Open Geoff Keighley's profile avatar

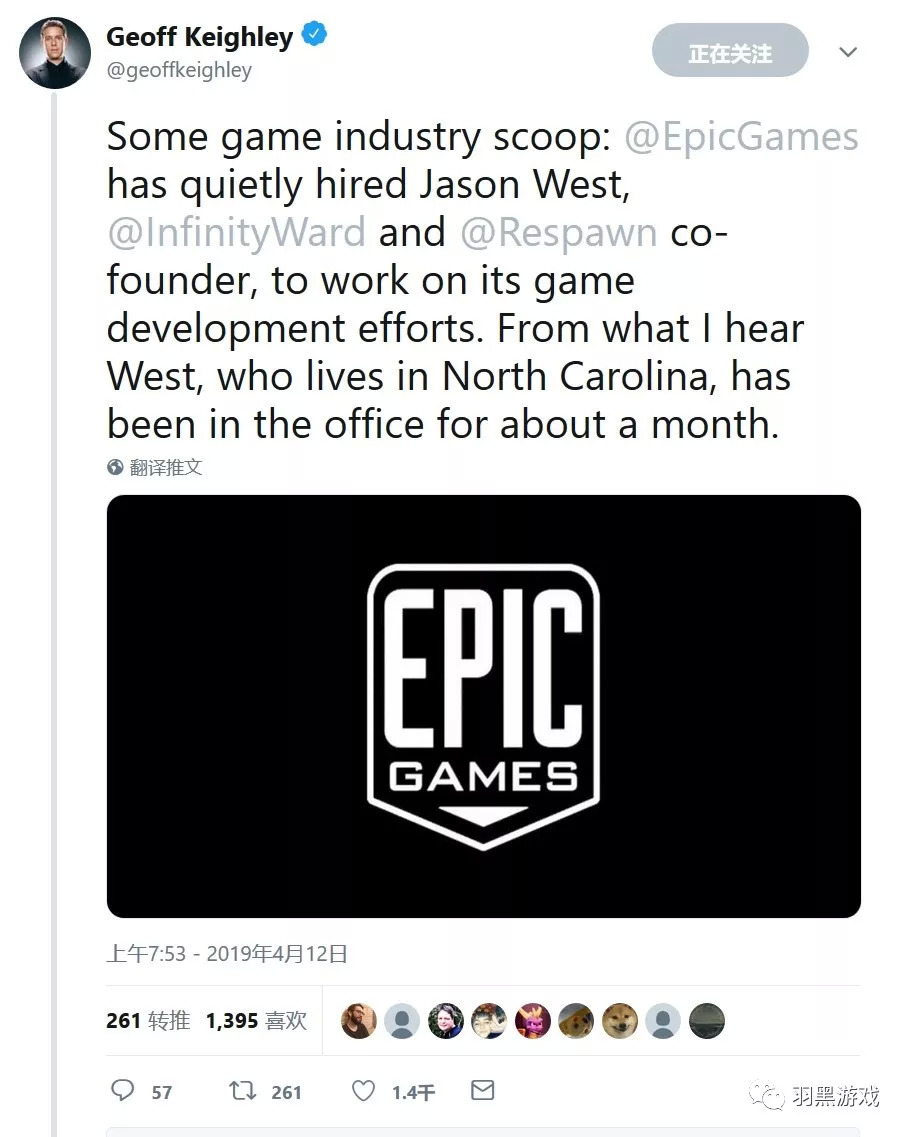click(55, 53)
